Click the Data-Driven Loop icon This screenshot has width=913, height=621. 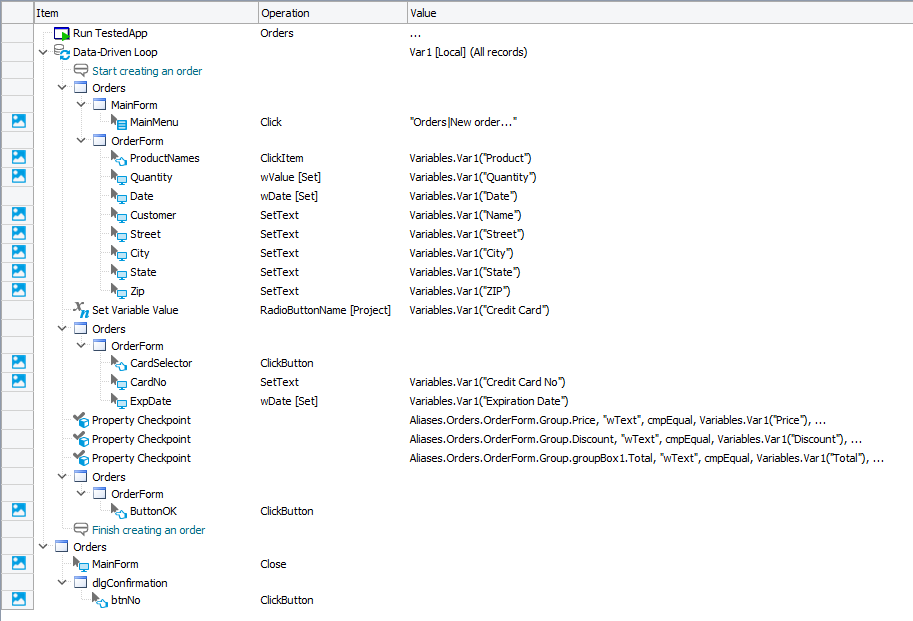pyautogui.click(x=62, y=52)
